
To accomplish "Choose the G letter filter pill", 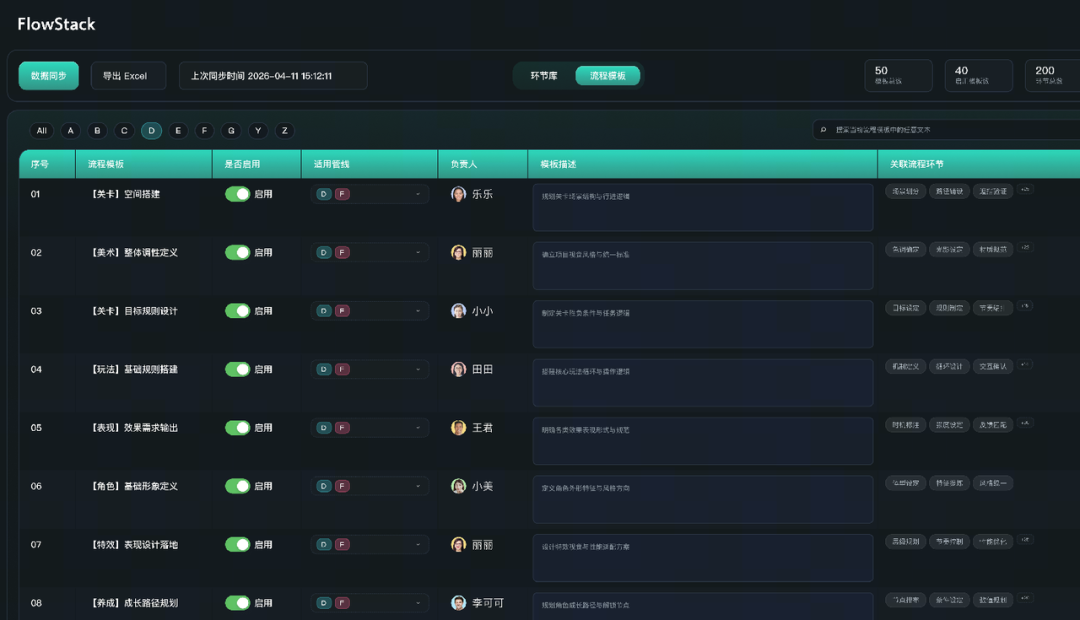I will click(231, 130).
